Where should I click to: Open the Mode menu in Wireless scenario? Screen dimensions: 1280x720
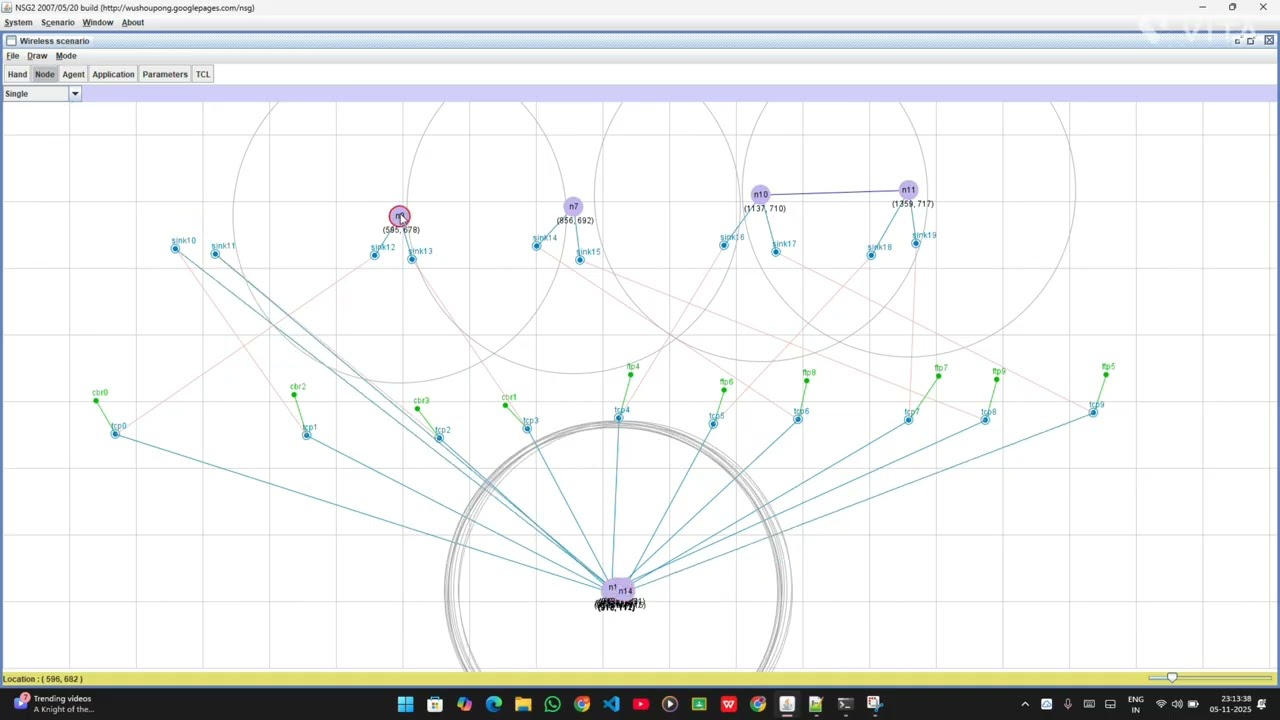[66, 56]
